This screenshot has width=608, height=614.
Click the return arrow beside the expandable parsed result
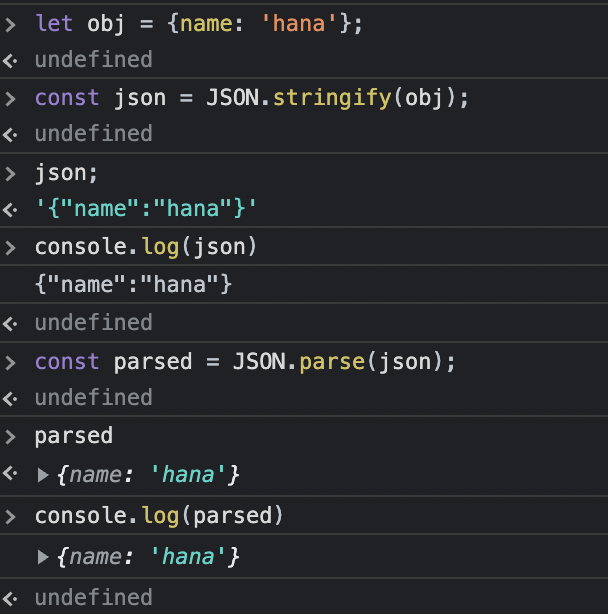tap(10, 473)
